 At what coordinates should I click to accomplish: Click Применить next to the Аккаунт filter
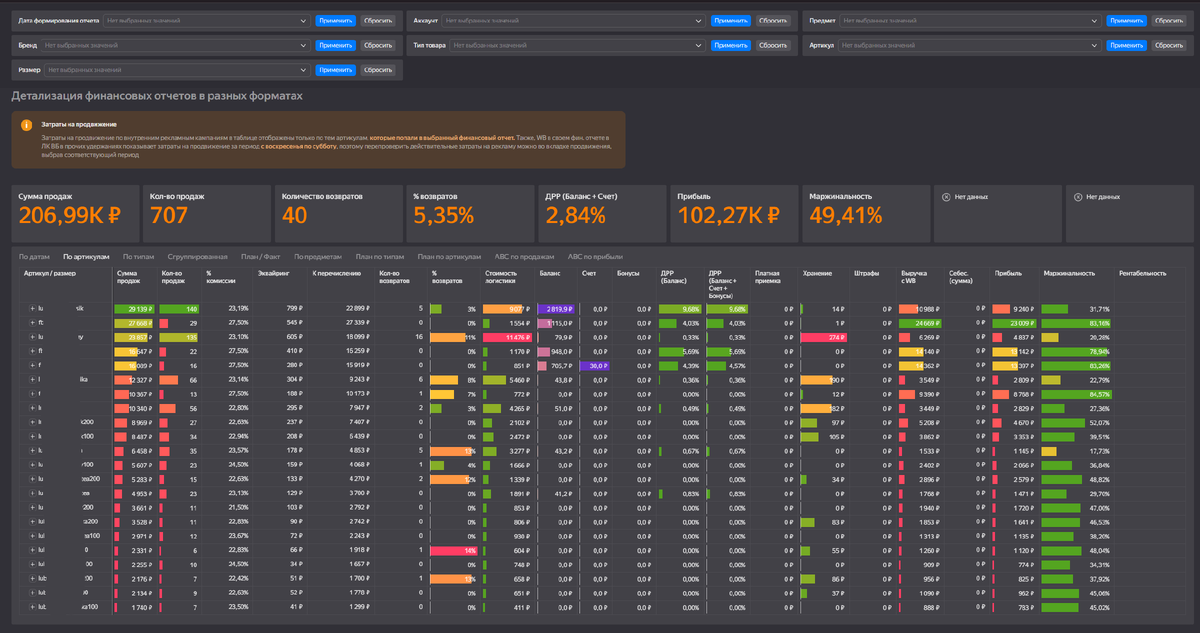(x=731, y=20)
